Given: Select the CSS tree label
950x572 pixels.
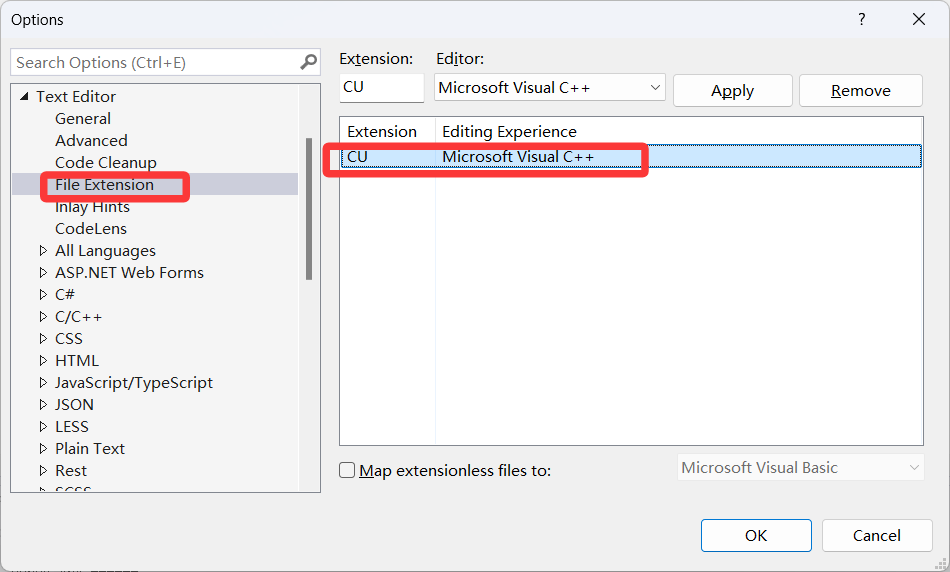Looking at the screenshot, I should 69,338.
